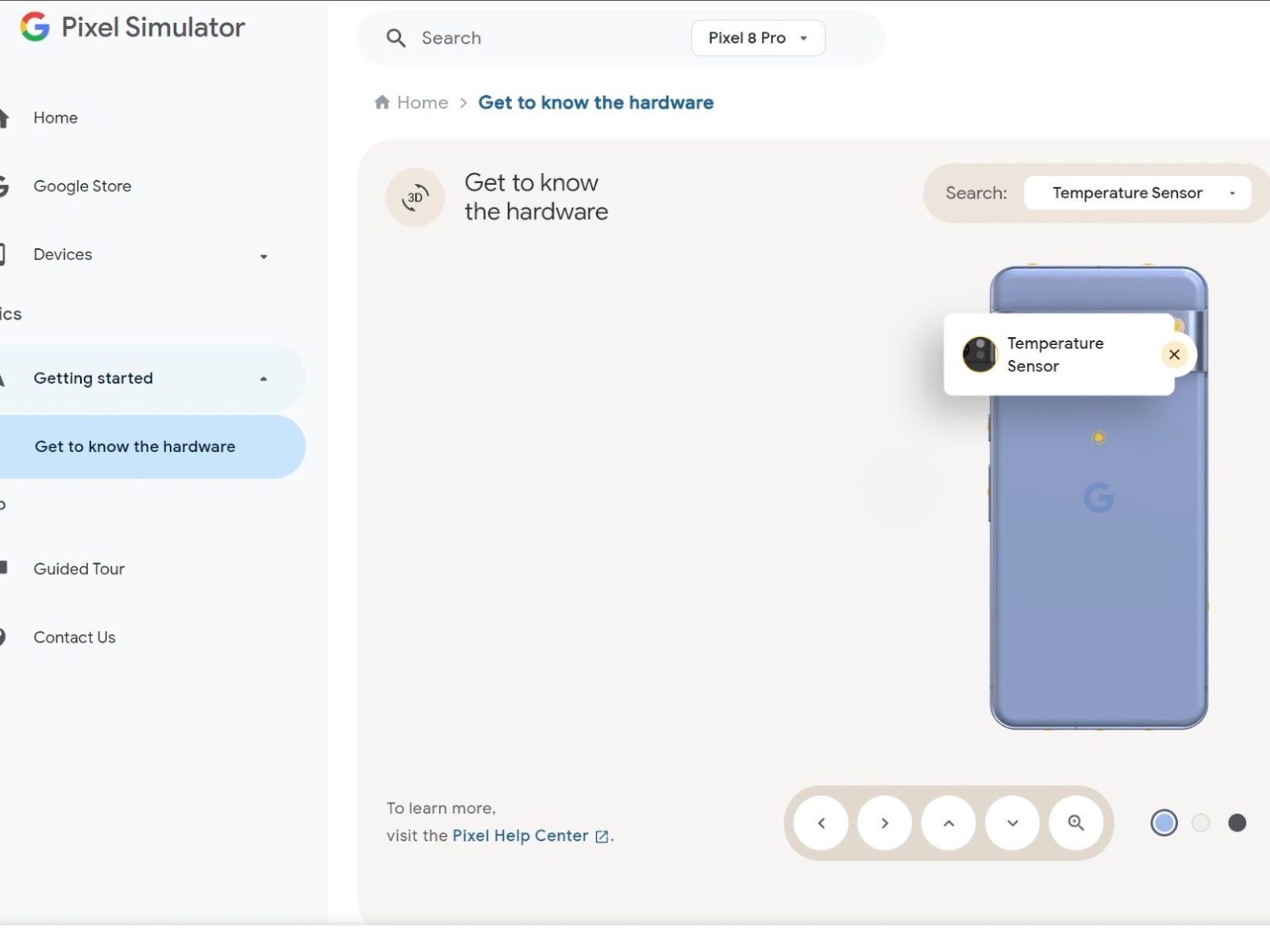
Task: Open Pixel Help Center external link icon
Action: [602, 836]
